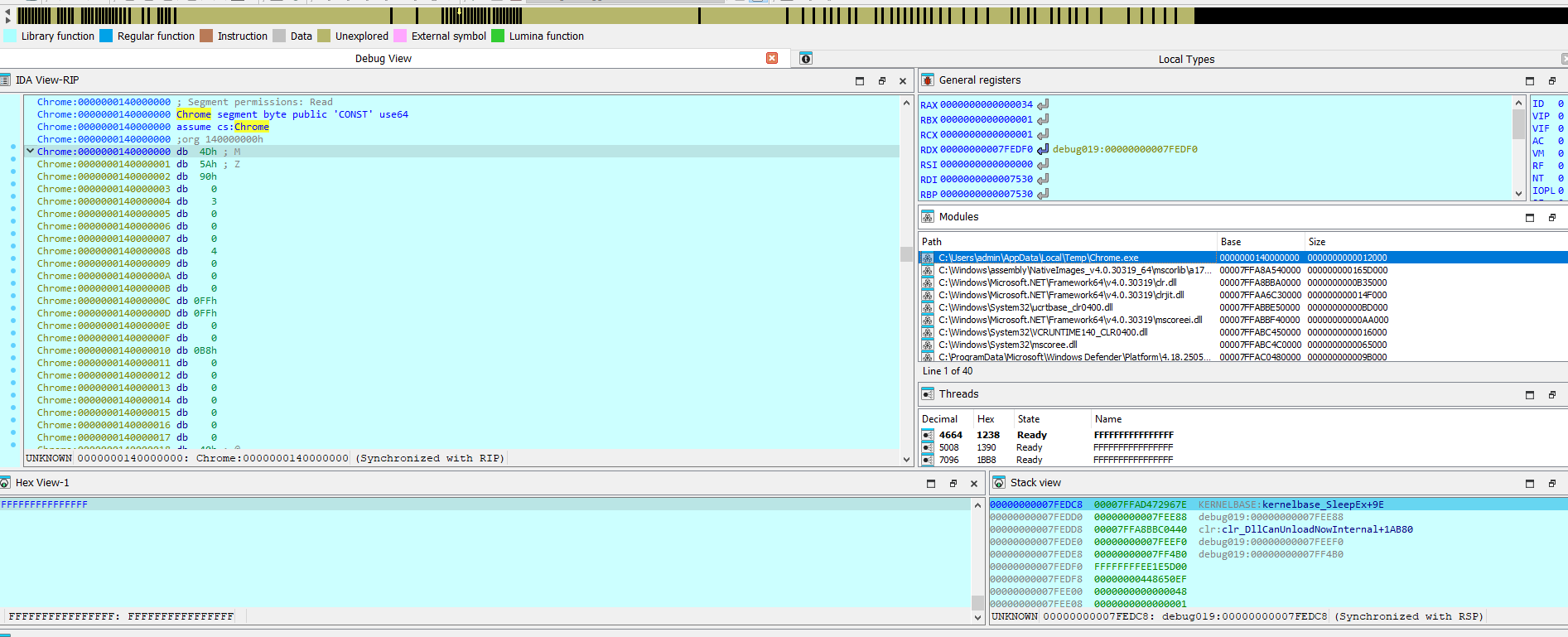Image resolution: width=1568 pixels, height=637 pixels.
Task: Click the Regular function color swatch
Action: coord(106,36)
